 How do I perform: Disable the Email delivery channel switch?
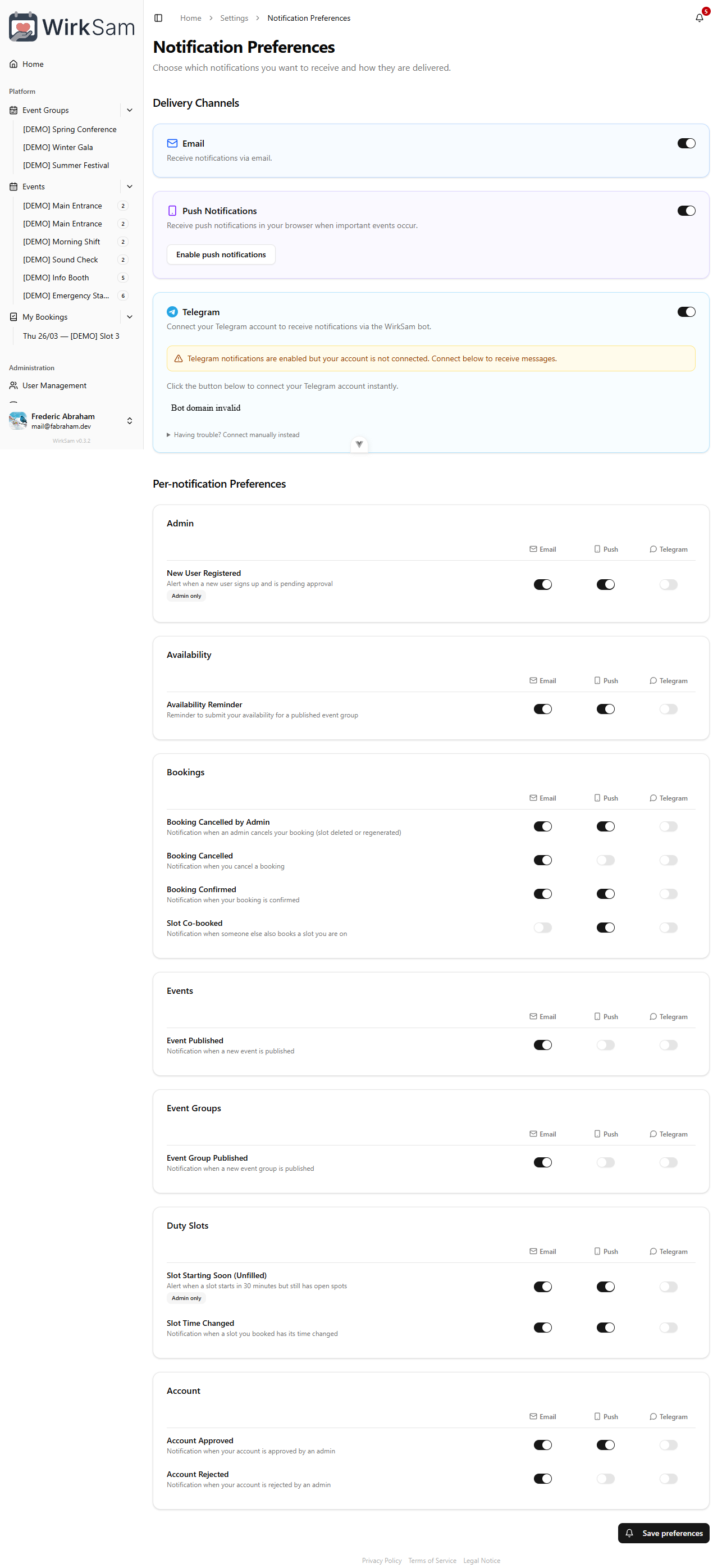(x=687, y=144)
